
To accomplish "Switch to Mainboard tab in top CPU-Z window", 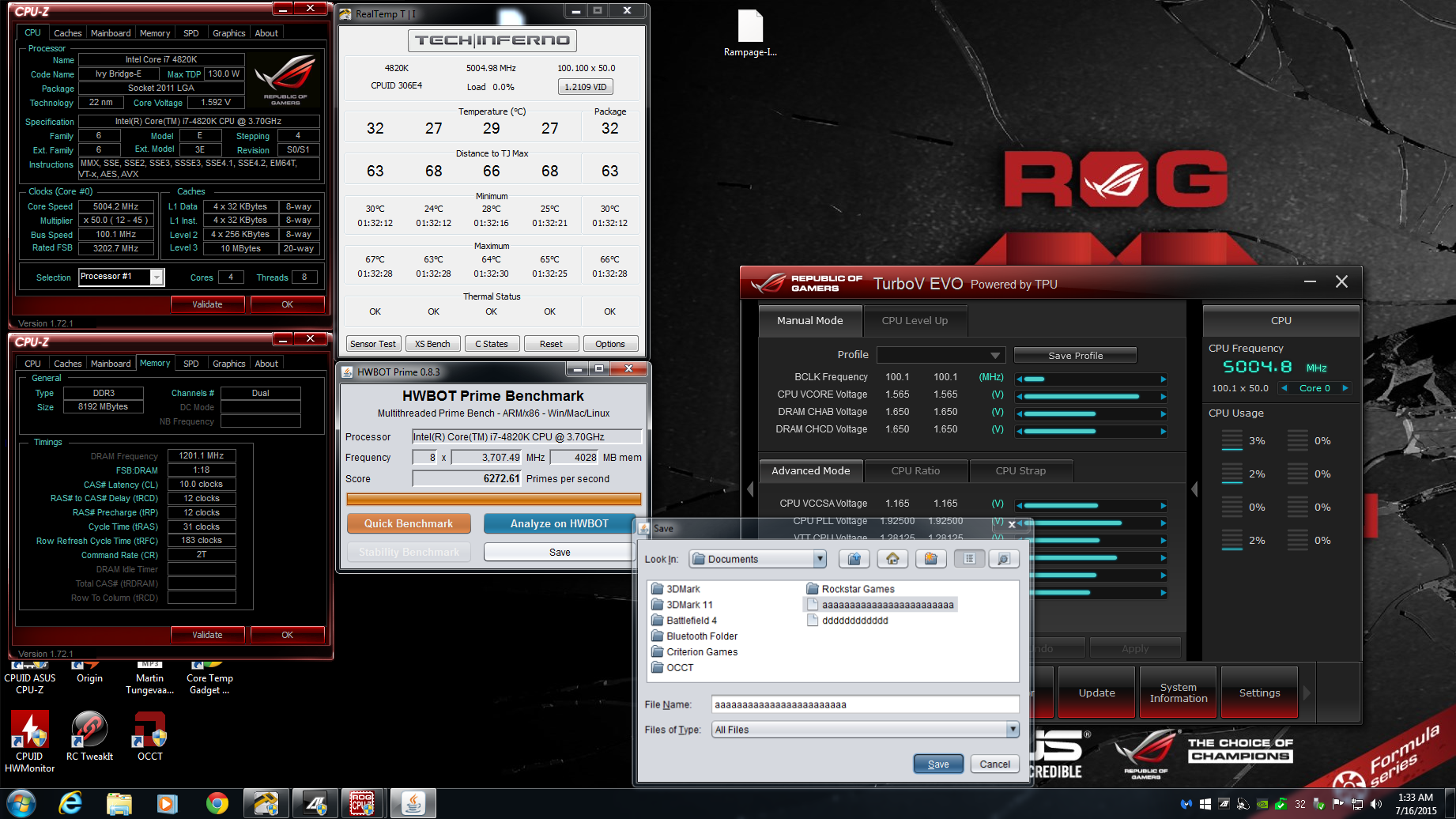I will click(111, 33).
